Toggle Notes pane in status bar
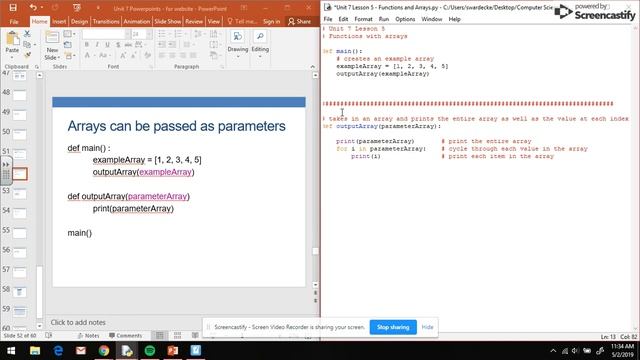The width and height of the screenshot is (640, 360). click(x=88, y=336)
